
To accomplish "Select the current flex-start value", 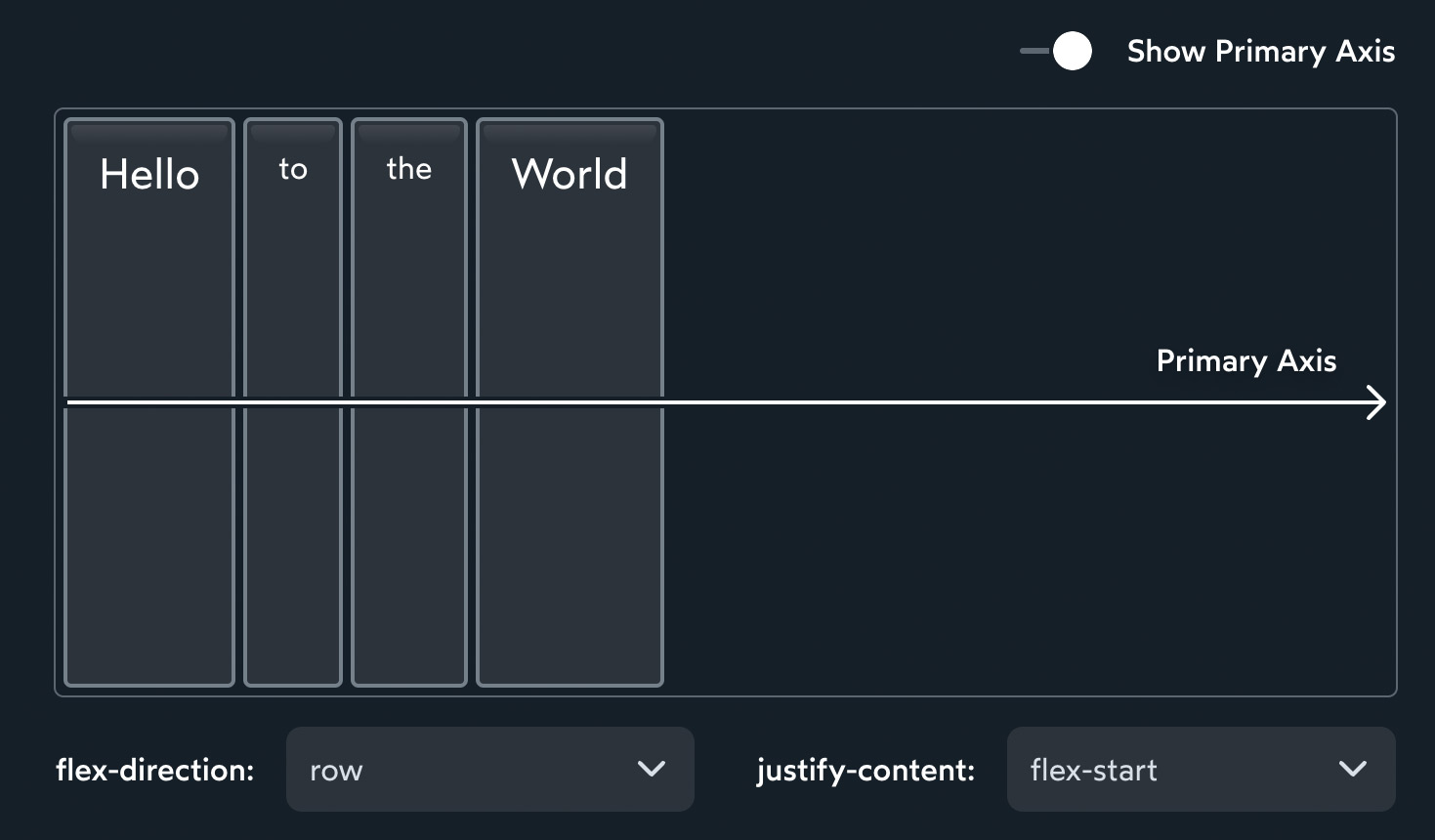I will click(x=1092, y=770).
